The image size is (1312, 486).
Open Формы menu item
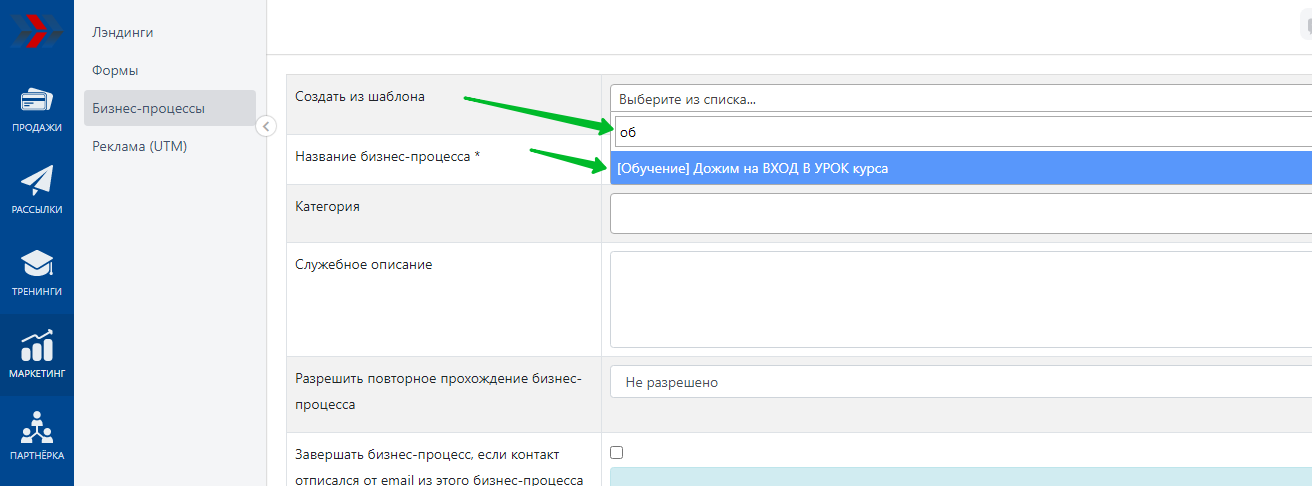click(x=115, y=70)
